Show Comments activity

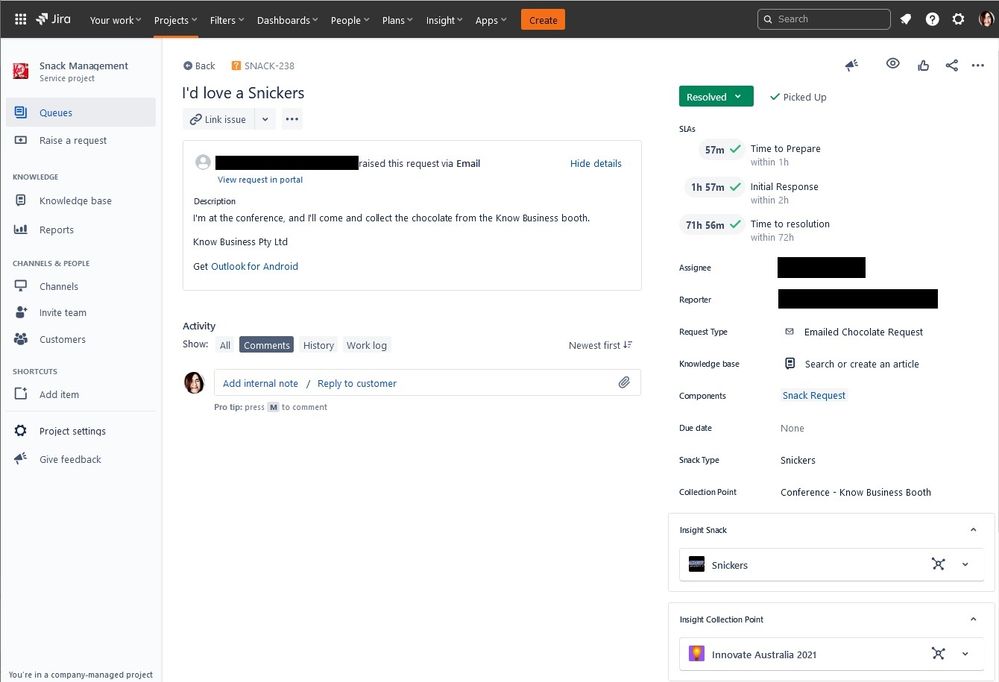point(266,345)
